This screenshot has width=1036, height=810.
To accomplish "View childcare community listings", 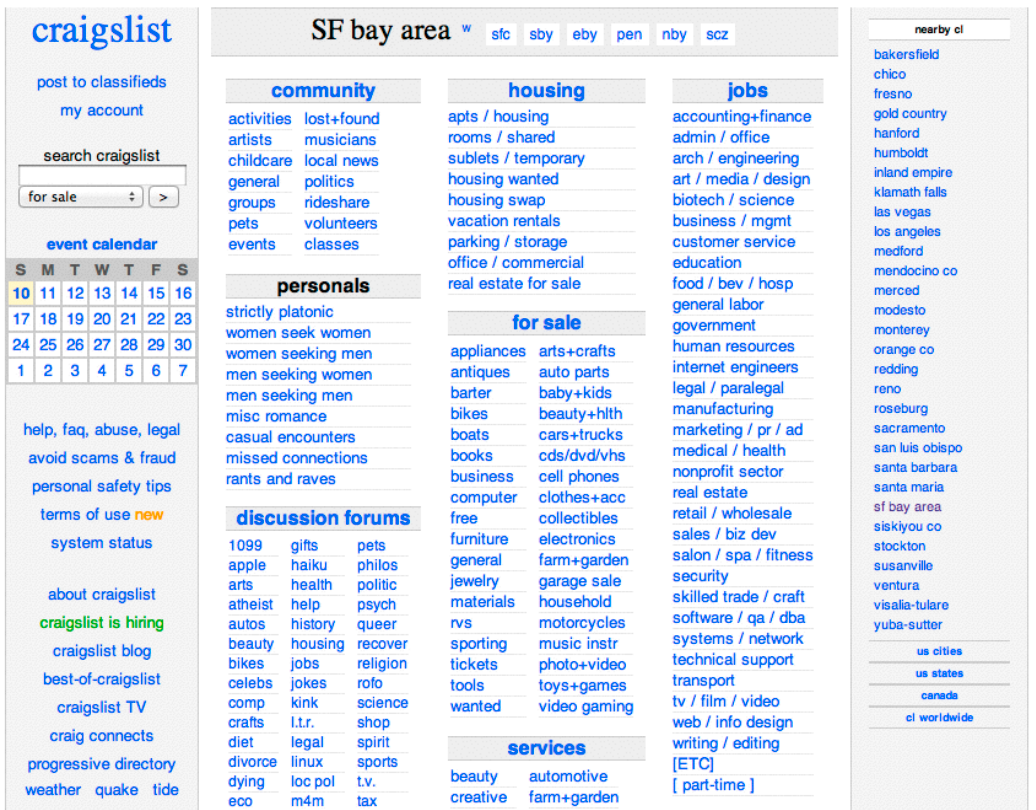I will click(x=260, y=161).
